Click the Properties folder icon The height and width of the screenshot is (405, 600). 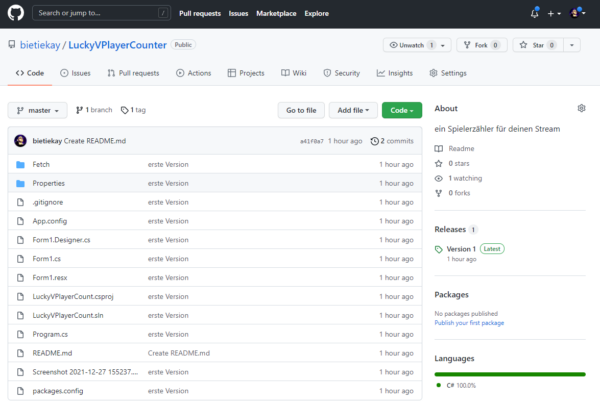pos(21,183)
